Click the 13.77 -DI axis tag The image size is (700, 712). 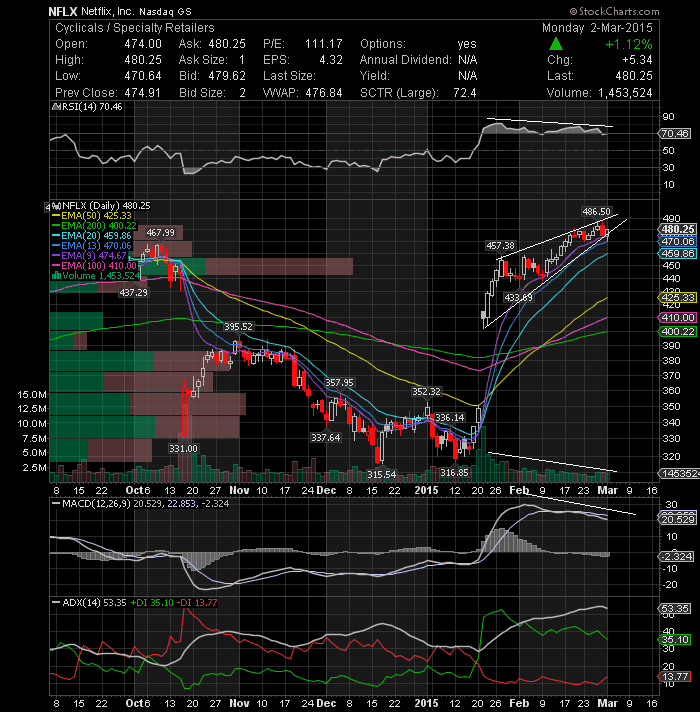[675, 677]
